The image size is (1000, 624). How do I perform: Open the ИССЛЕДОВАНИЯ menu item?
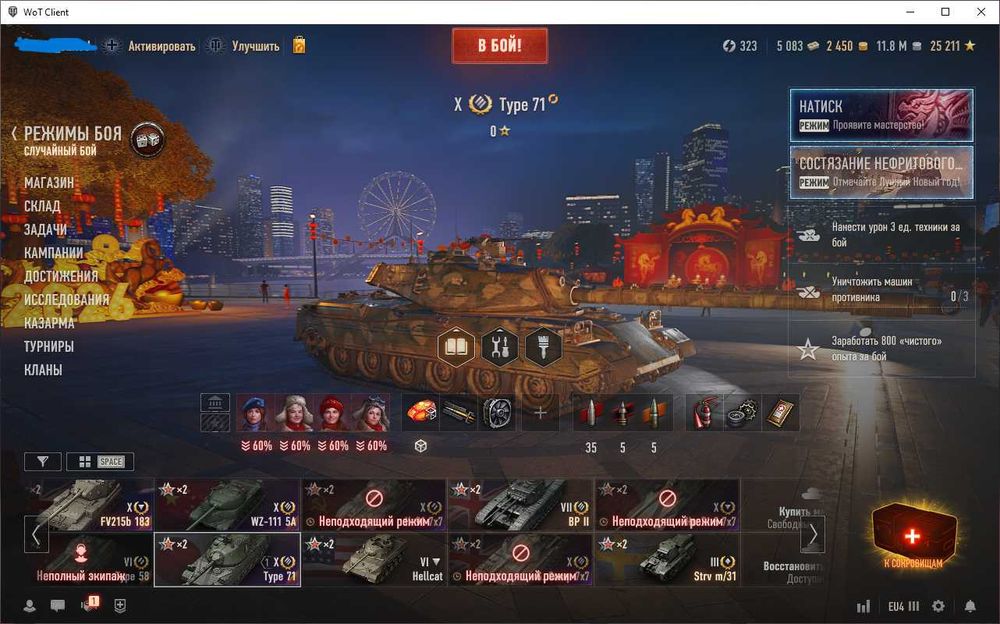pyautogui.click(x=66, y=299)
